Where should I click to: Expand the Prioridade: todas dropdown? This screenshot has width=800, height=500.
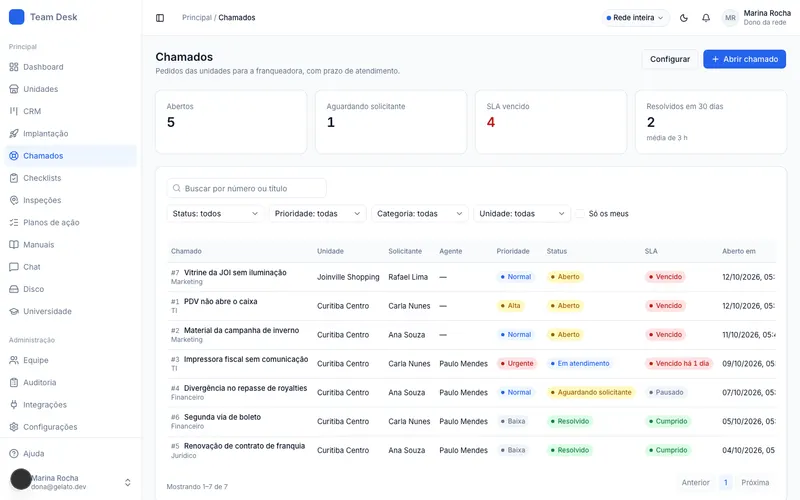click(x=317, y=214)
